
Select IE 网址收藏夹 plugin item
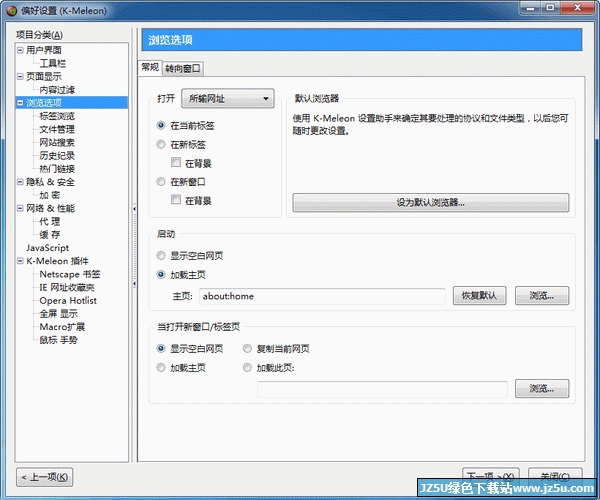67,287
